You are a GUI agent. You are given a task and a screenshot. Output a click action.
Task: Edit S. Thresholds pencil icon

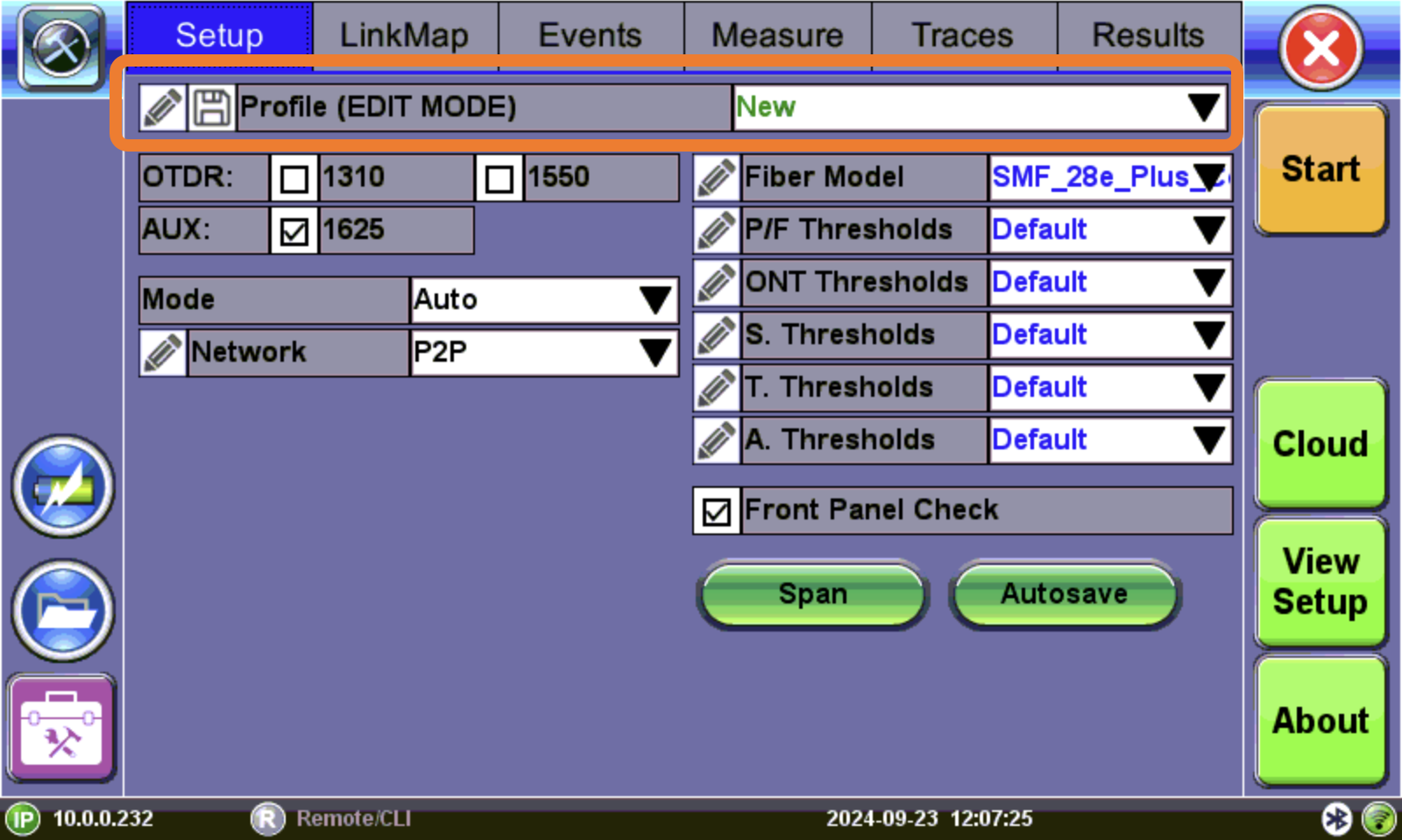(x=717, y=335)
